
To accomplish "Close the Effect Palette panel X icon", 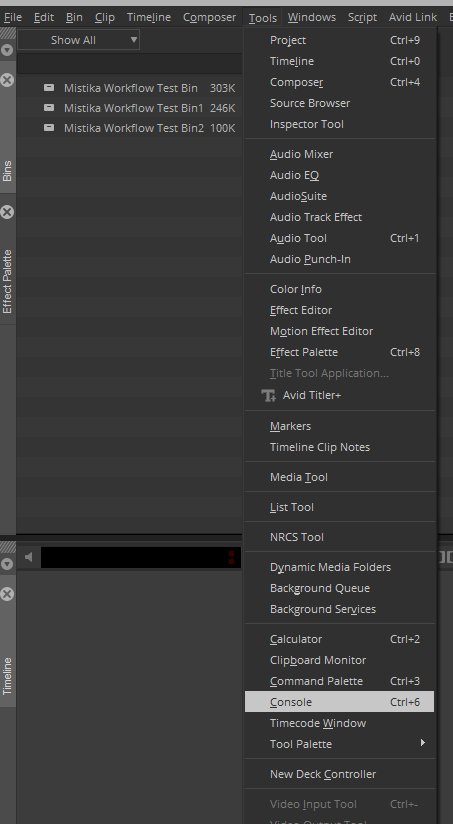I will (x=7, y=212).
